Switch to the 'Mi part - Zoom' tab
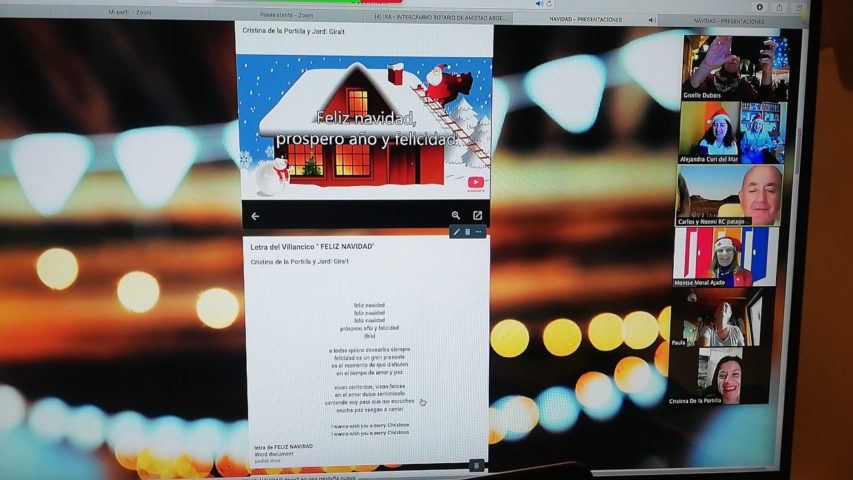This screenshot has height=480, width=853. (x=129, y=12)
